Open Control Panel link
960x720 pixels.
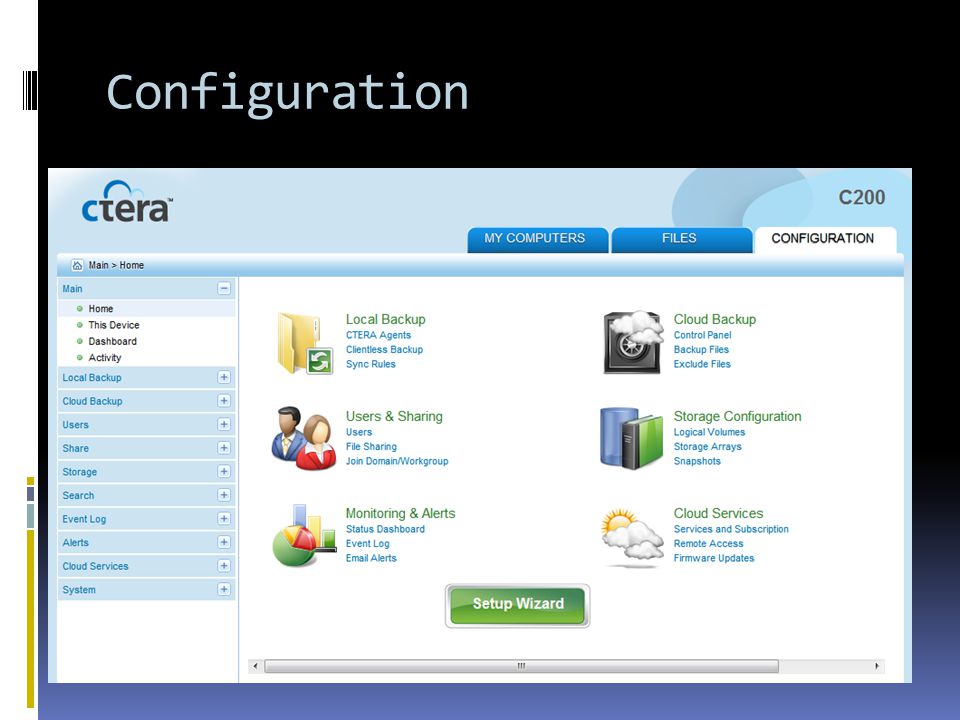[702, 335]
